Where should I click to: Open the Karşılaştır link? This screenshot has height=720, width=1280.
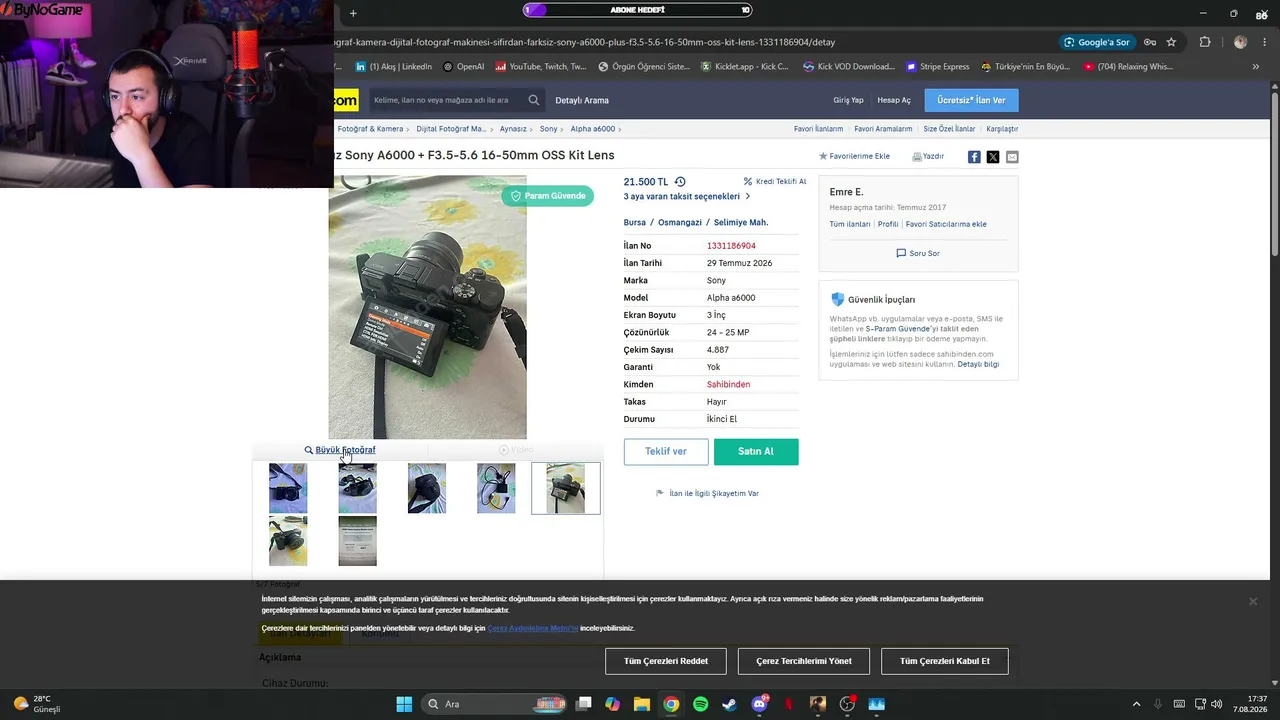1002,129
